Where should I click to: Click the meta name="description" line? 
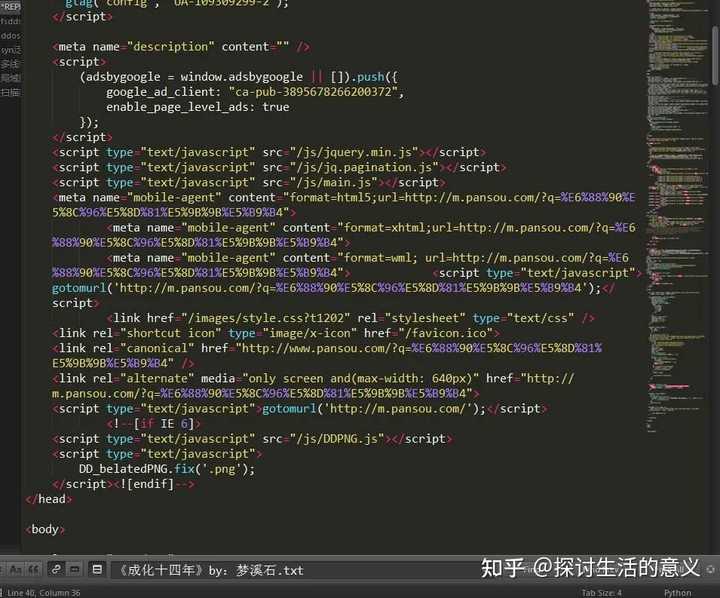coord(181,47)
